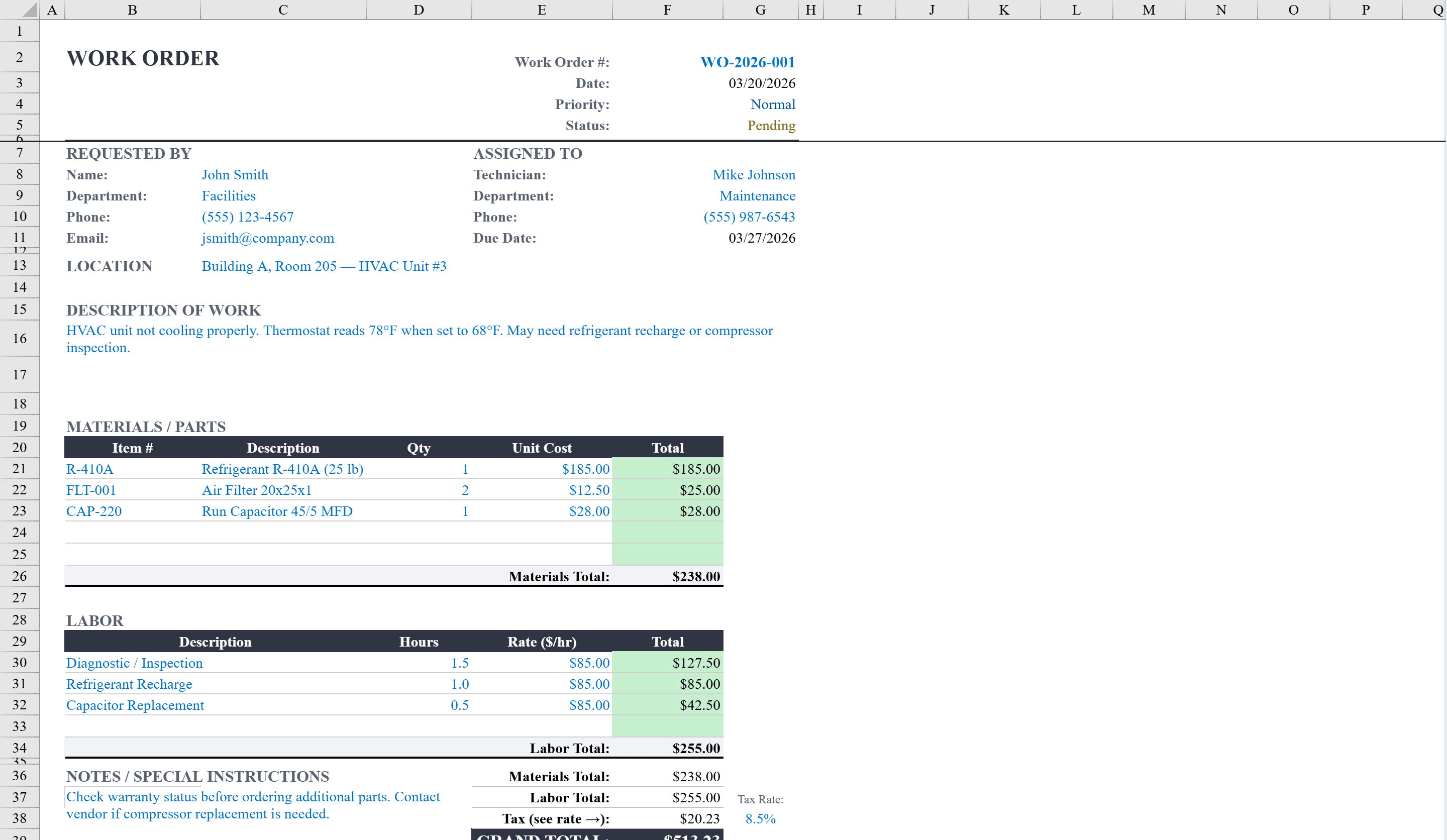Click the Priority cell showing Normal
1447x840 pixels.
772,104
